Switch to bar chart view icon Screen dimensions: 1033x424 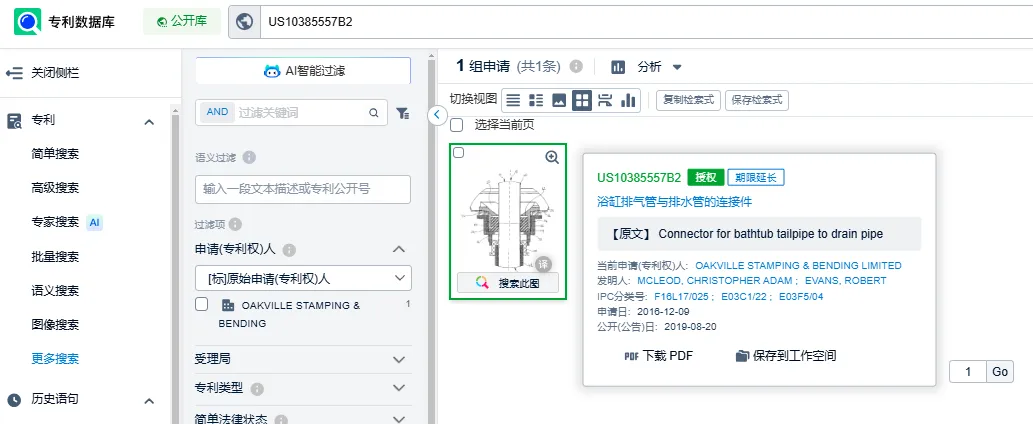[x=628, y=101]
